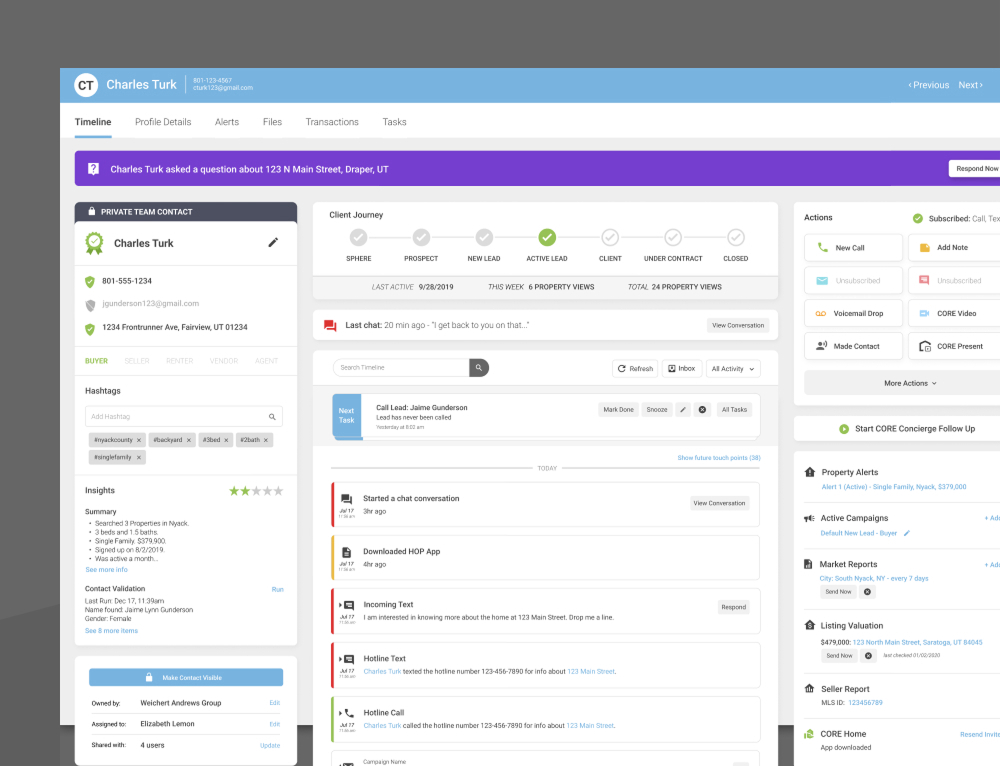Viewport: 1000px width, 766px height.
Task: Open the Transactions tab
Action: [x=332, y=122]
